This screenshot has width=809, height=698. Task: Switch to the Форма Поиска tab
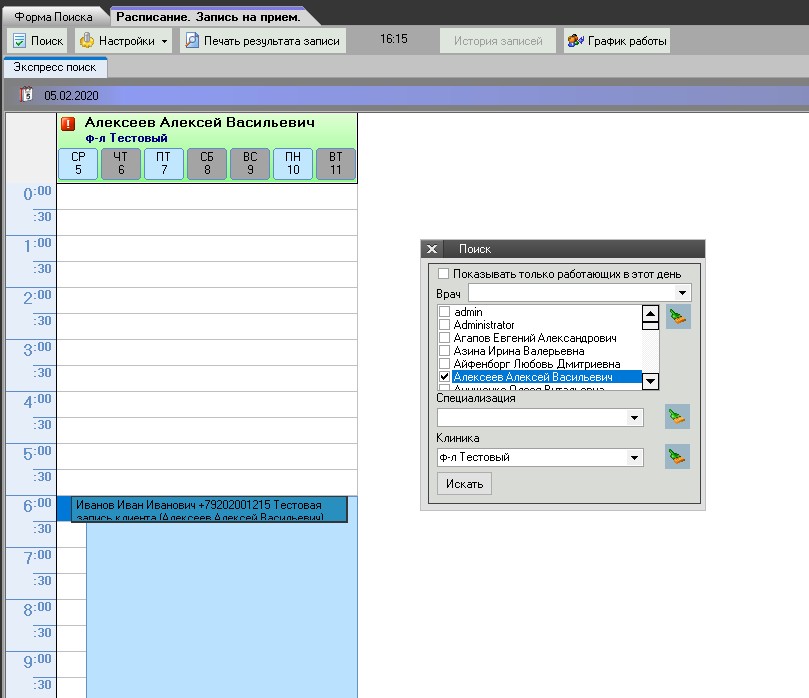53,17
